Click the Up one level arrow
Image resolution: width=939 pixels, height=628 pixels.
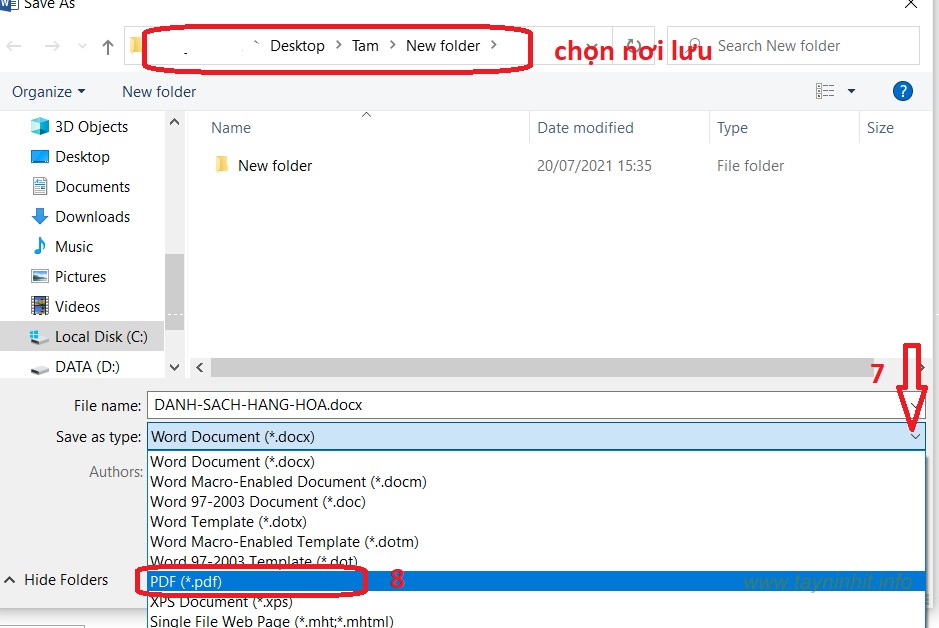[x=108, y=46]
